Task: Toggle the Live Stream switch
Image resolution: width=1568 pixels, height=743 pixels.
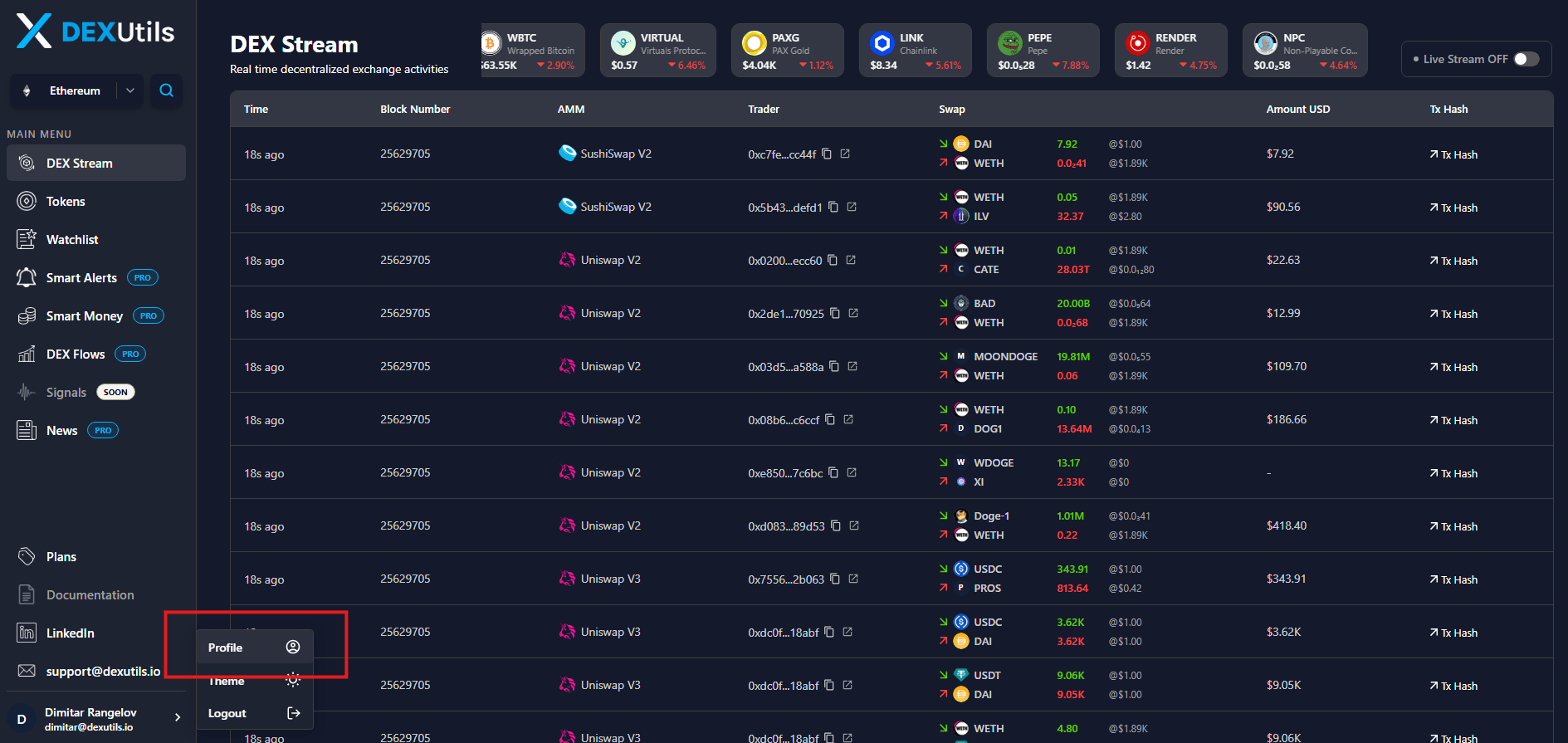Action: click(x=1526, y=59)
